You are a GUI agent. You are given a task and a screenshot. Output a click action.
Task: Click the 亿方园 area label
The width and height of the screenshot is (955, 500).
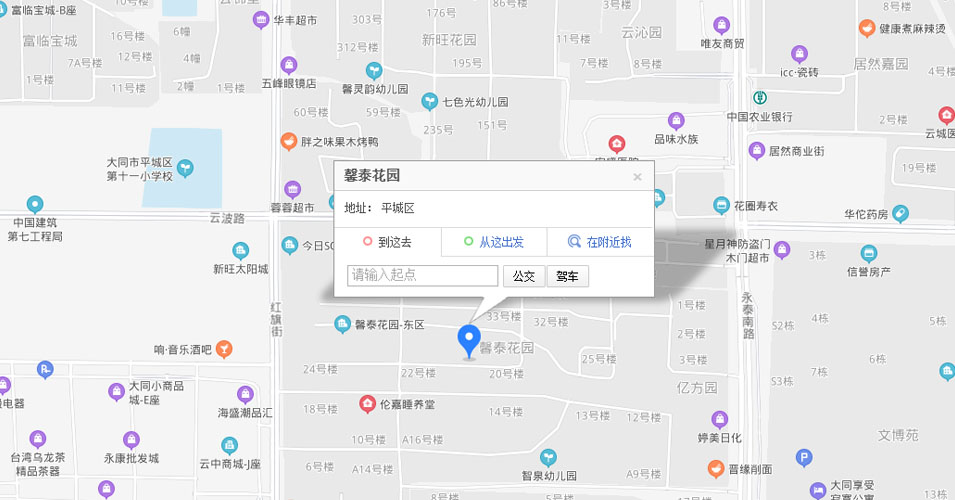(697, 387)
